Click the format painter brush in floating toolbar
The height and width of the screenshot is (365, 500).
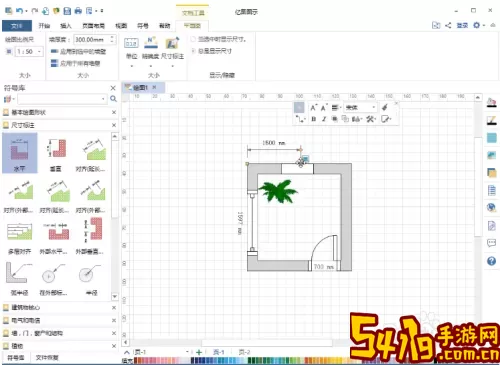click(385, 107)
